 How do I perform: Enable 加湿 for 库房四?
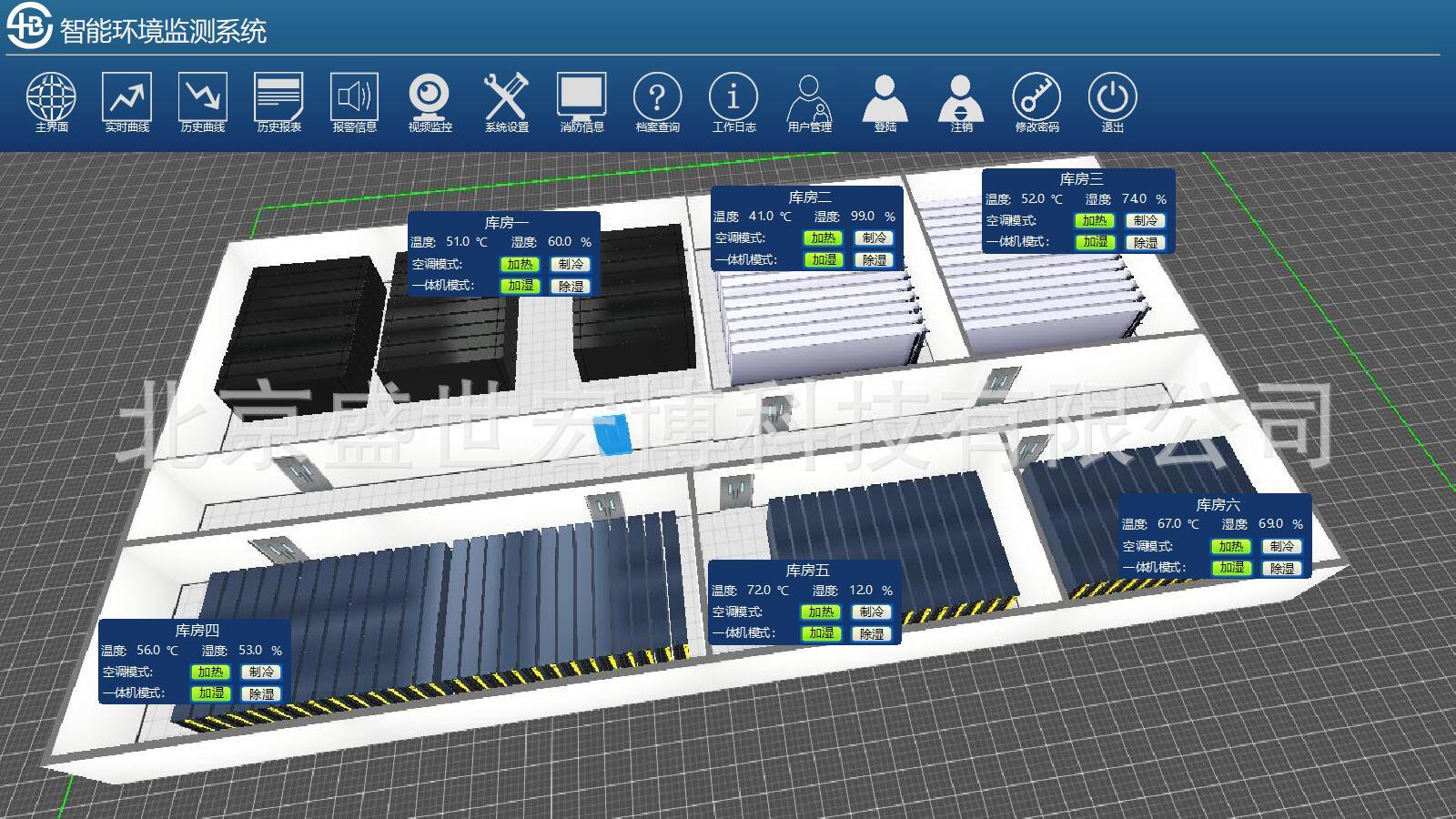[x=211, y=693]
